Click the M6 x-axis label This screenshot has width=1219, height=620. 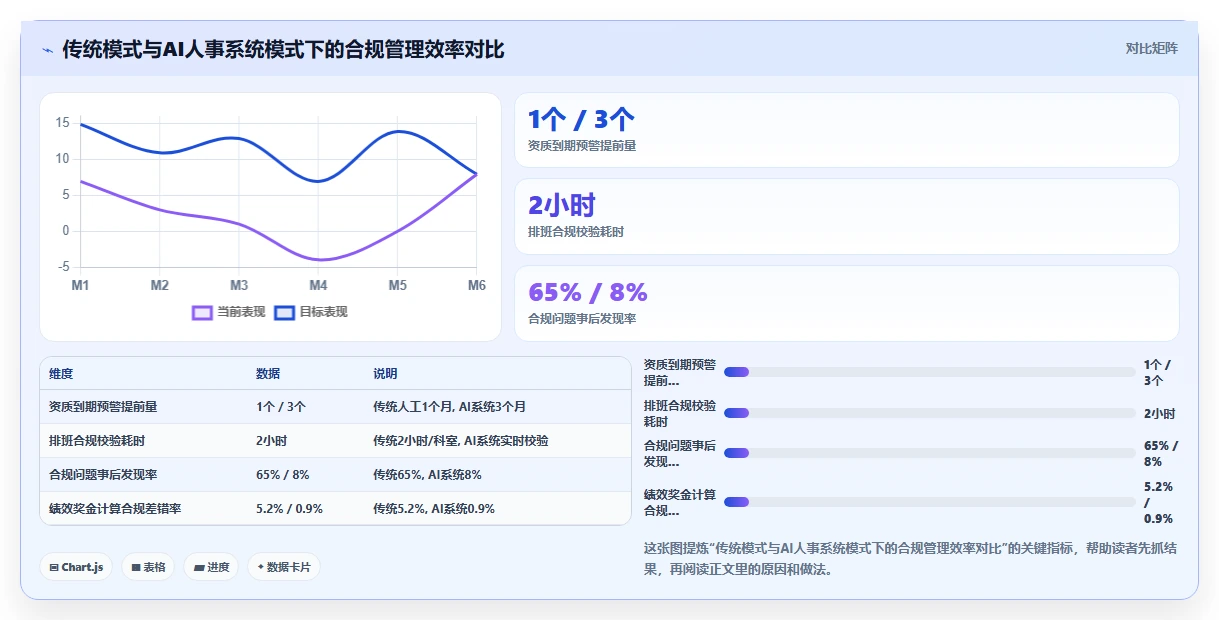(477, 285)
